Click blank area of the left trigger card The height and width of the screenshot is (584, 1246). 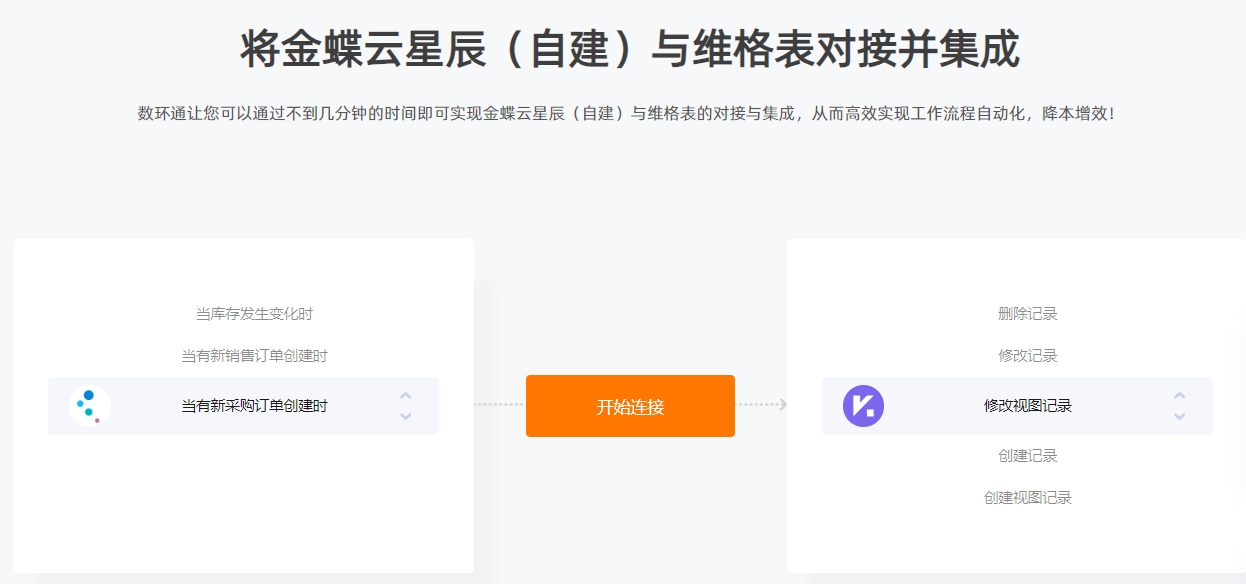[243, 510]
